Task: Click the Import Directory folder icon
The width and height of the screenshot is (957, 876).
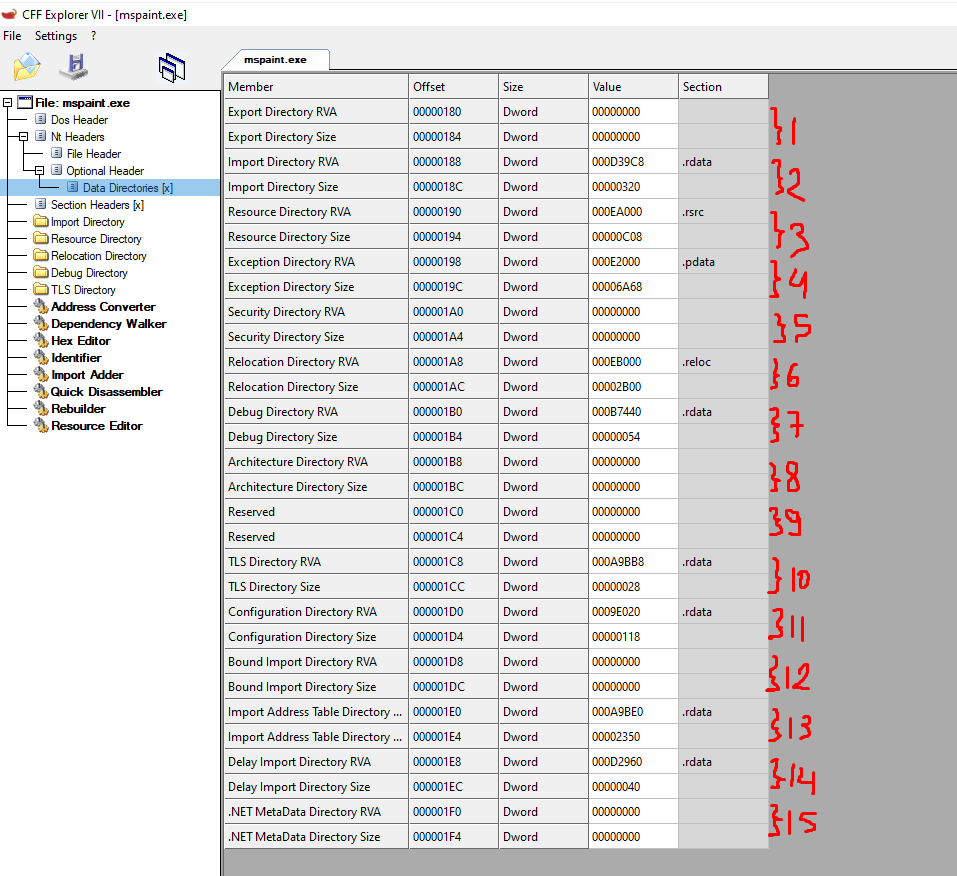Action: coord(41,222)
